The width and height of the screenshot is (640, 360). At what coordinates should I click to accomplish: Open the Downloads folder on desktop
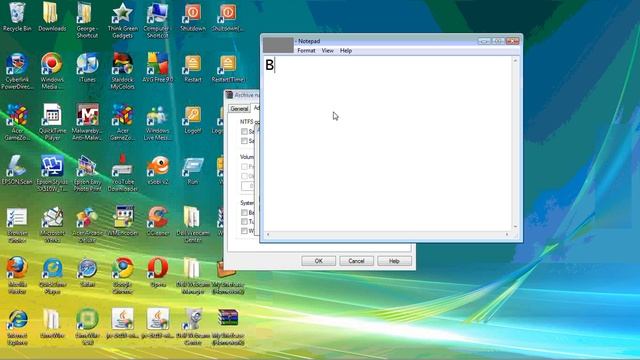tap(52, 17)
